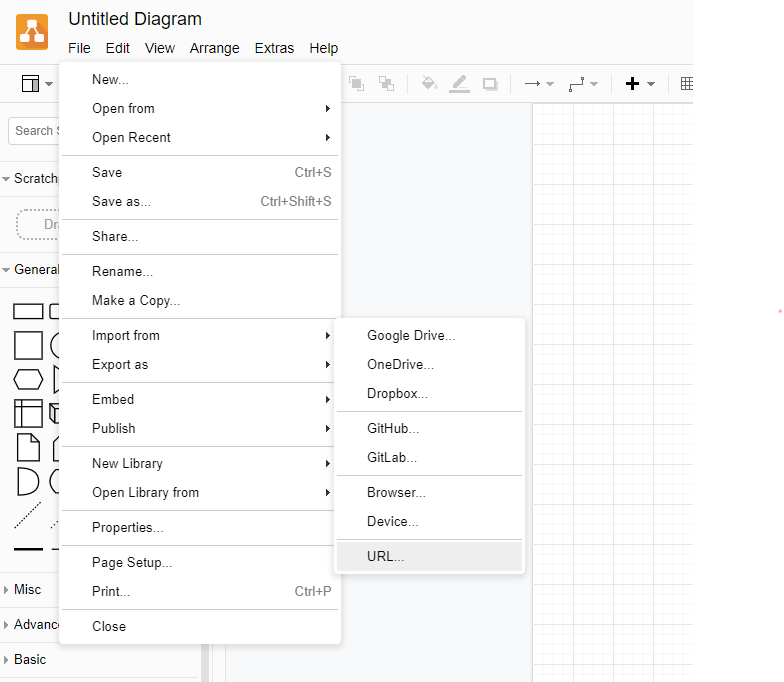Open the Arrange menu
This screenshot has width=784, height=682.
[x=214, y=48]
